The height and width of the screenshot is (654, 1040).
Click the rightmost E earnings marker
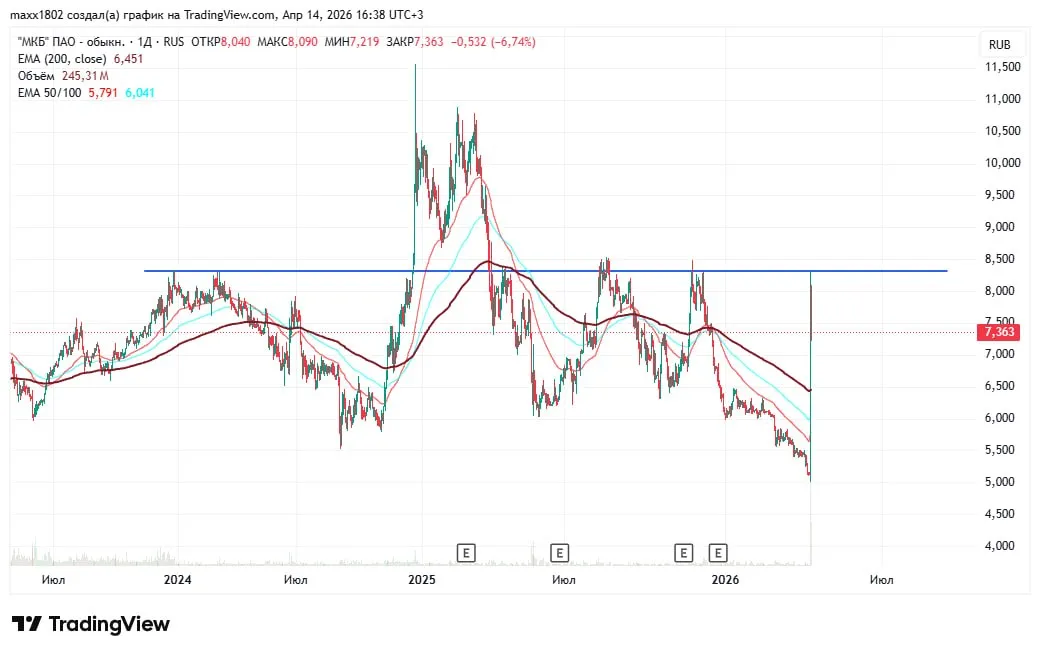[718, 551]
